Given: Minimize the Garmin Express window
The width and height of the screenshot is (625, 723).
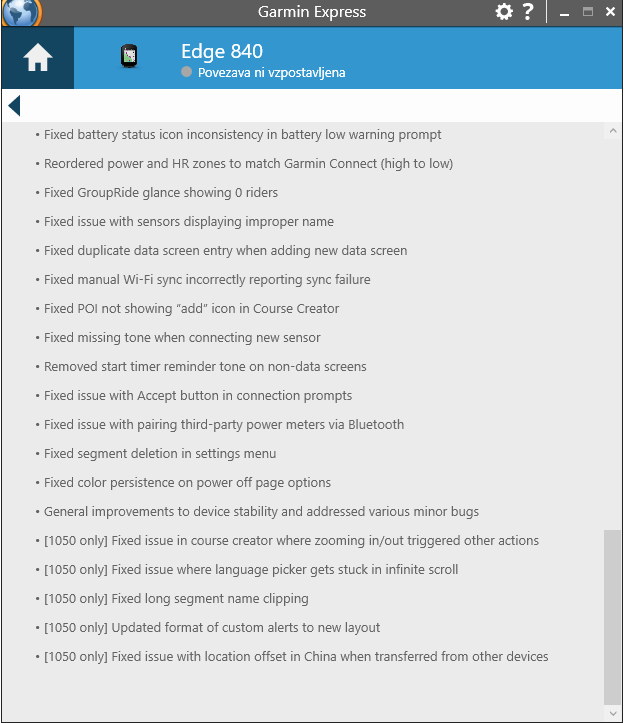Looking at the screenshot, I should pyautogui.click(x=565, y=12).
